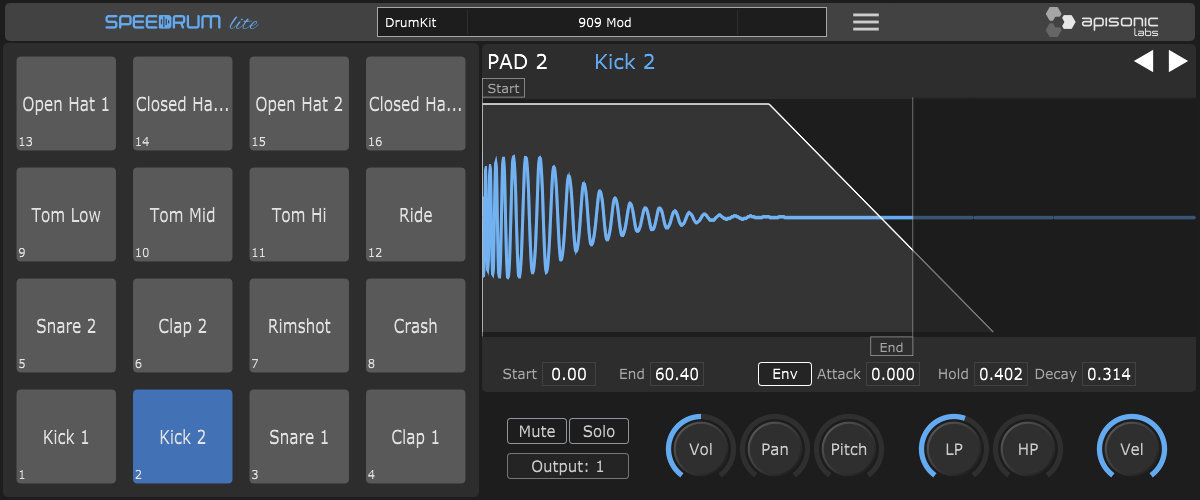Click the HP filter knob
This screenshot has width=1200, height=500.
(1028, 449)
